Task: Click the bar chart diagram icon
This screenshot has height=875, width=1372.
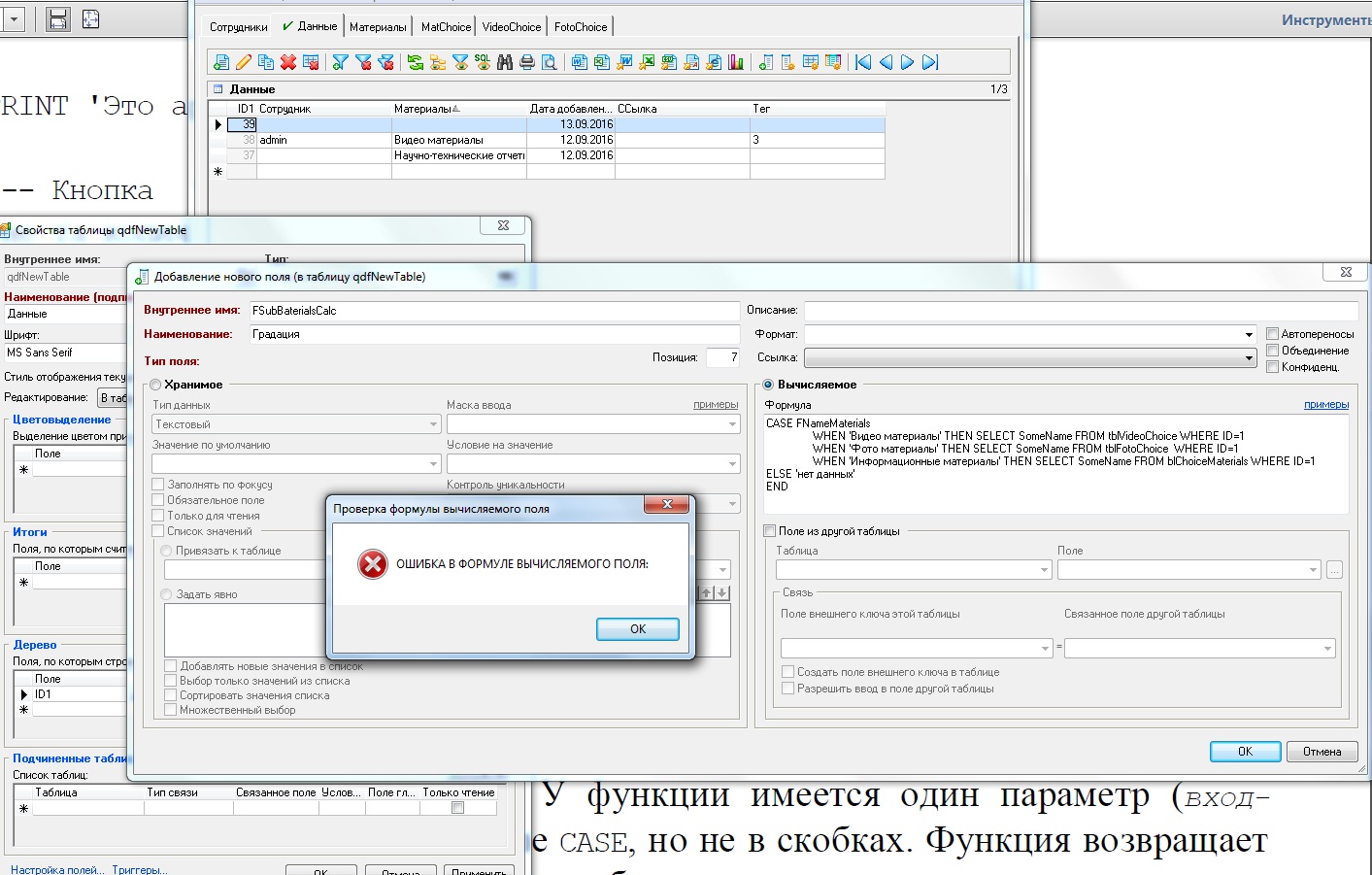Action: click(736, 62)
